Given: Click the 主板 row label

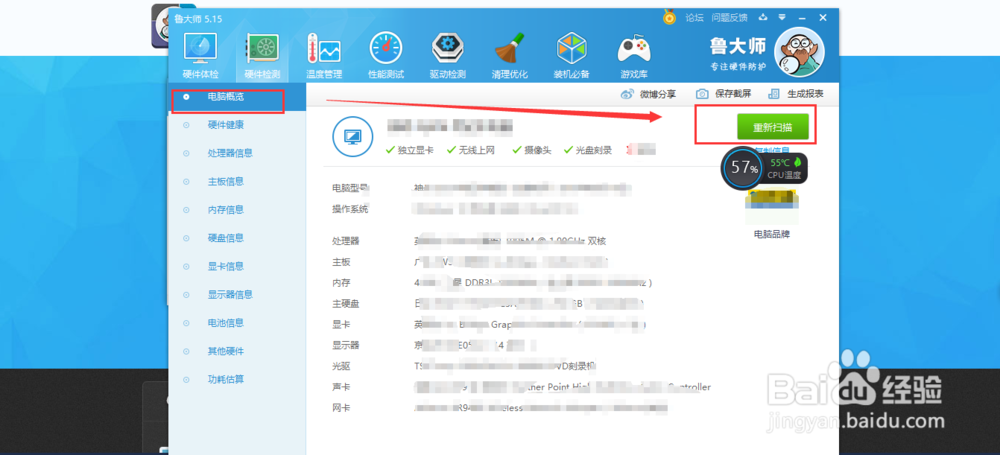Looking at the screenshot, I should pos(341,262).
